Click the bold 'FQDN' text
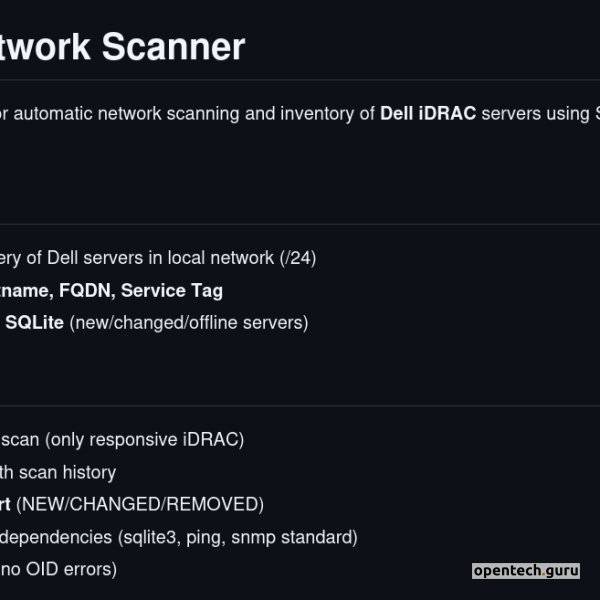This screenshot has width=600, height=600. (x=86, y=291)
